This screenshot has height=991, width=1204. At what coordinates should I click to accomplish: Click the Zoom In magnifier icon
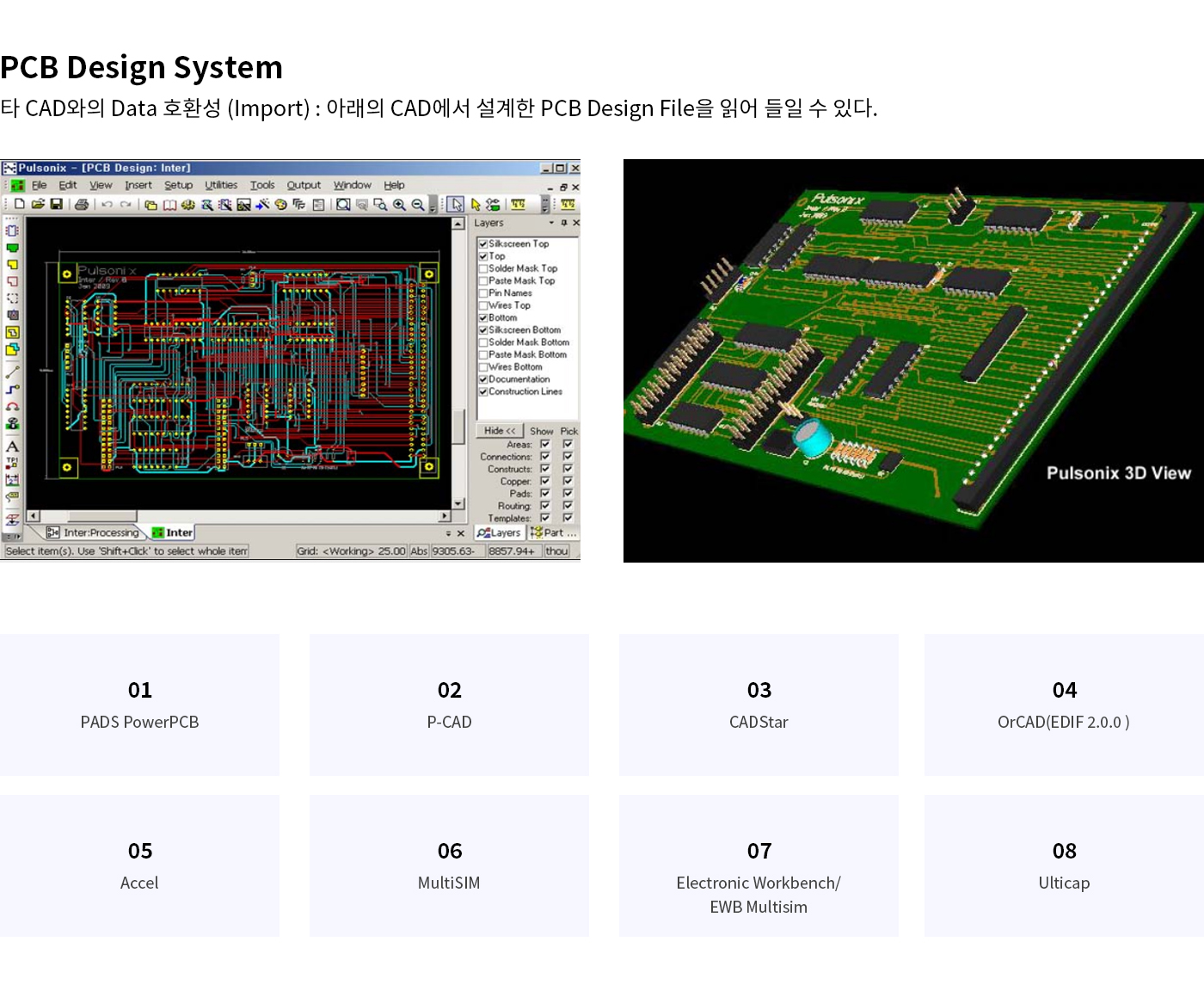point(399,205)
